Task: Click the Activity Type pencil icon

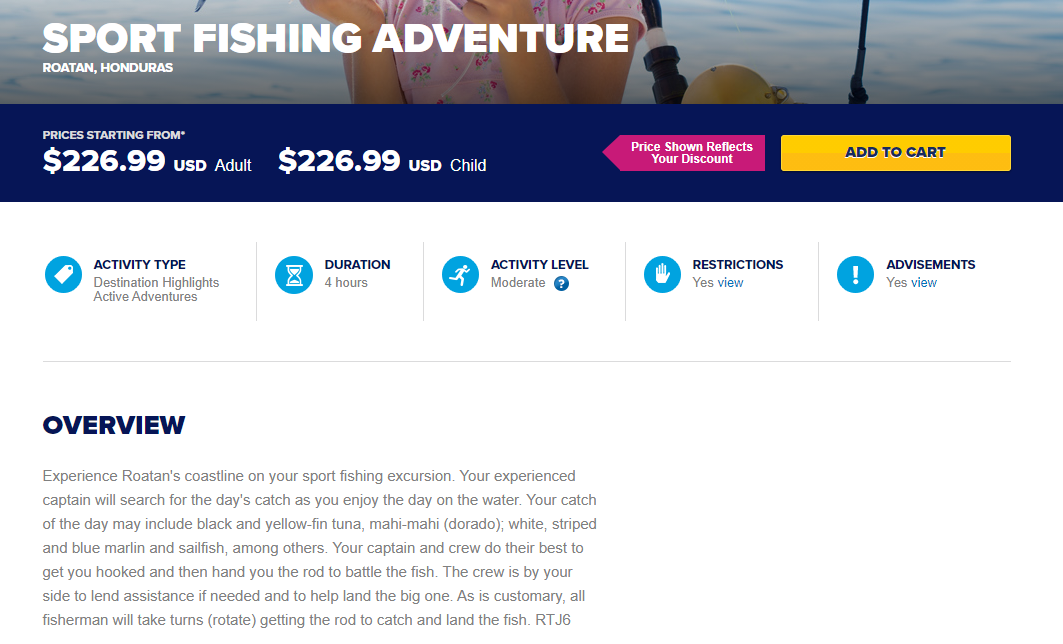Action: click(x=63, y=273)
